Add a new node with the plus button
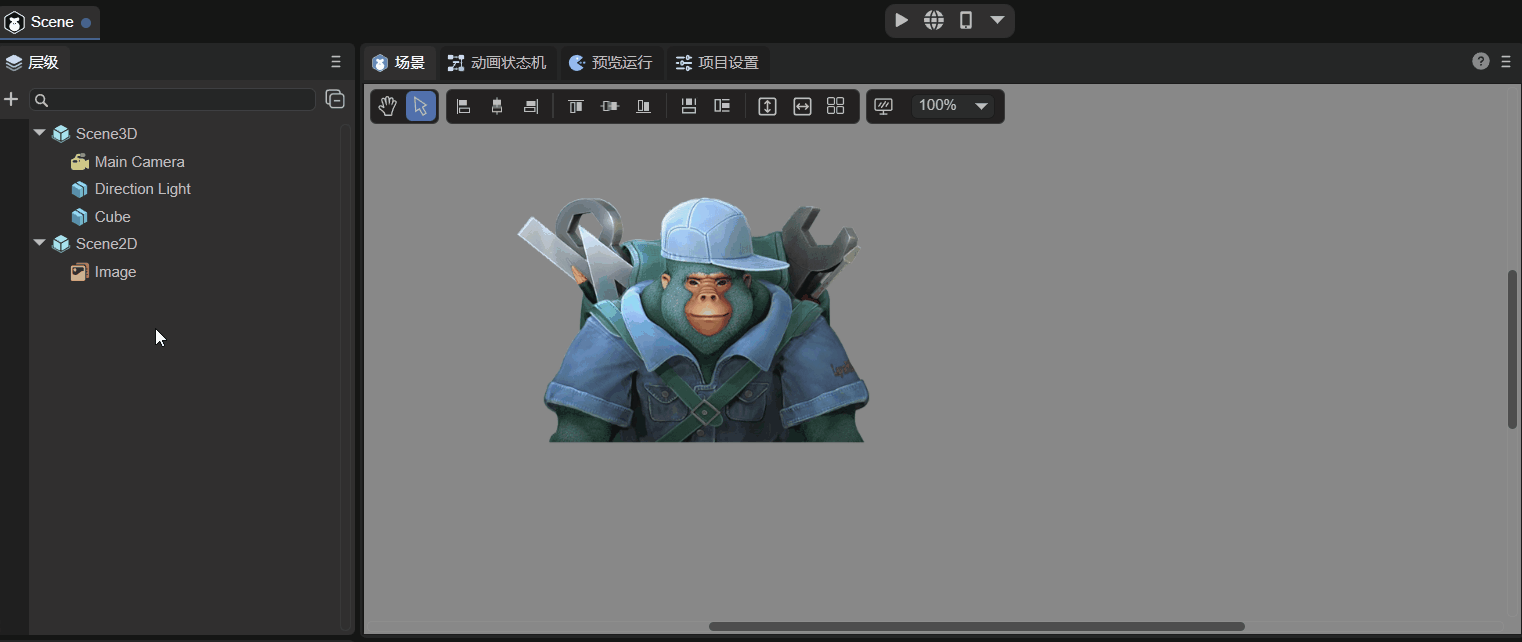1522x642 pixels. (12, 99)
